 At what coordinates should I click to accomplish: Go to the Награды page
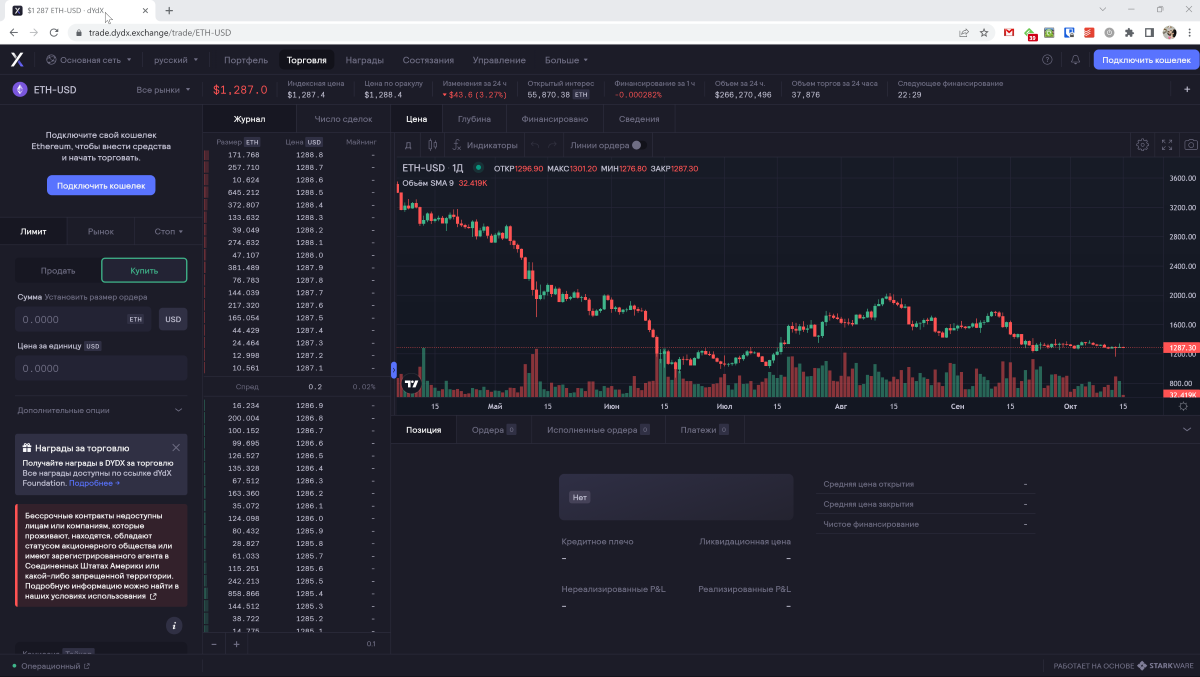point(365,60)
